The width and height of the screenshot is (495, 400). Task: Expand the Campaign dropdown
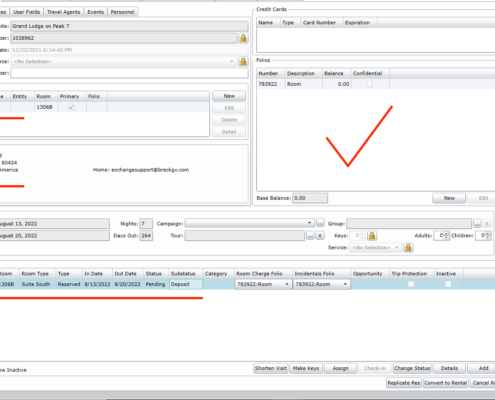309,223
